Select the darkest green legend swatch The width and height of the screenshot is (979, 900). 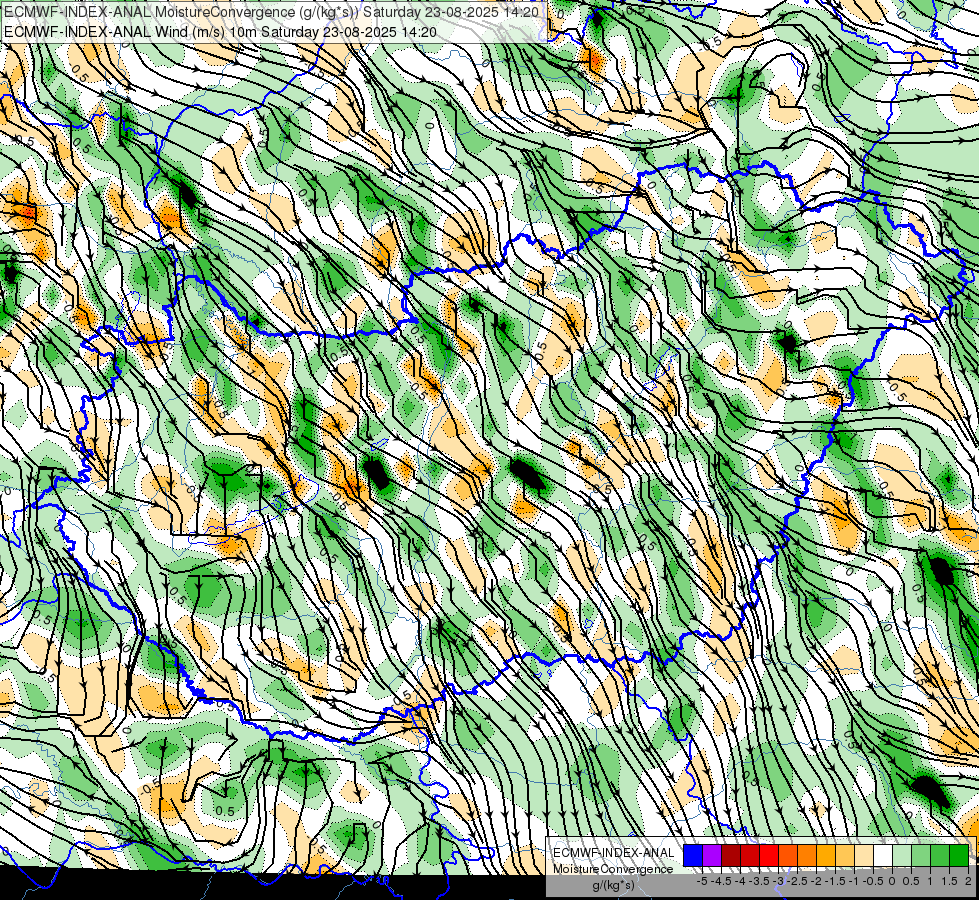(x=959, y=856)
